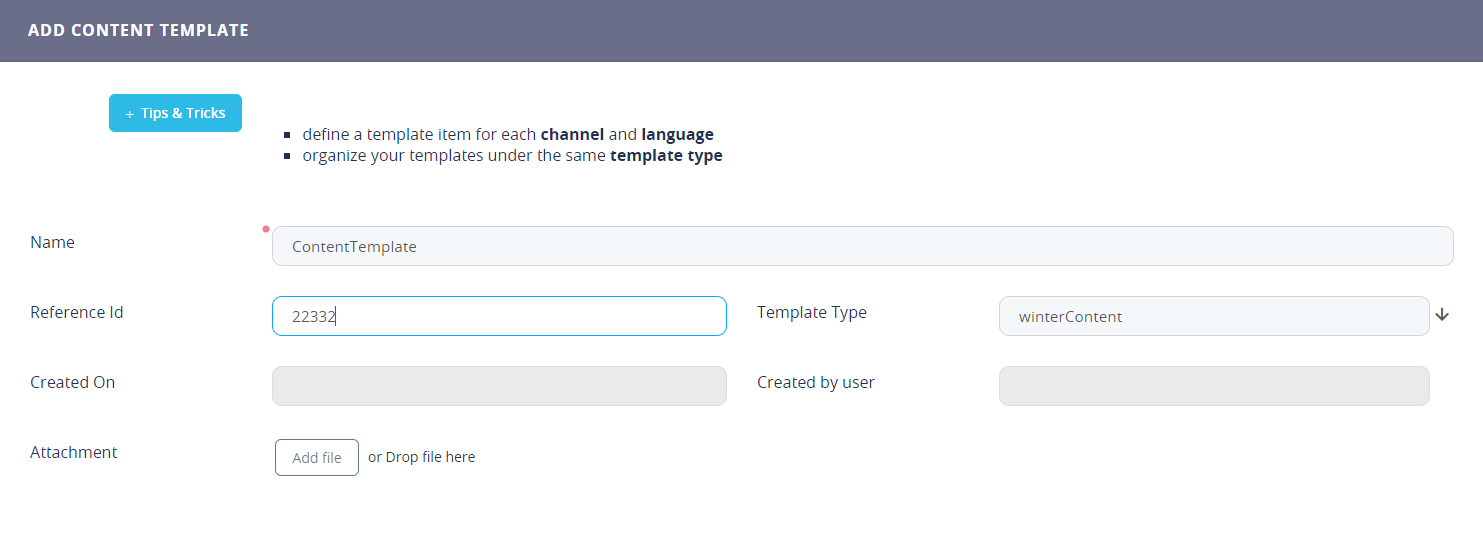Click the down arrow beside Template Type

(1442, 315)
